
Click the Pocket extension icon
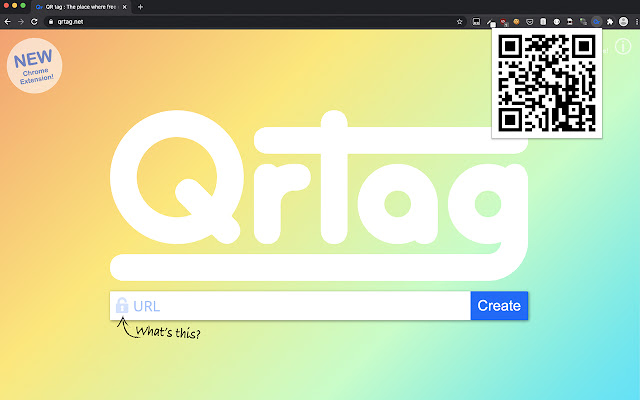coord(529,22)
